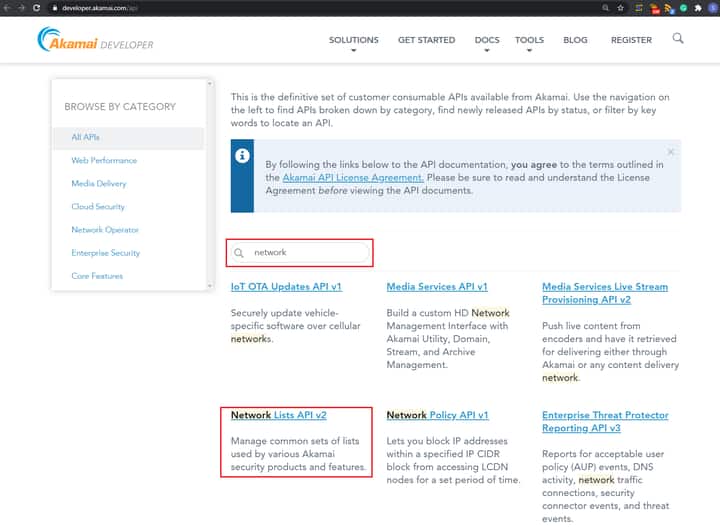Bookmark this page with the star icon
This screenshot has height=527, width=720.
(x=621, y=7)
